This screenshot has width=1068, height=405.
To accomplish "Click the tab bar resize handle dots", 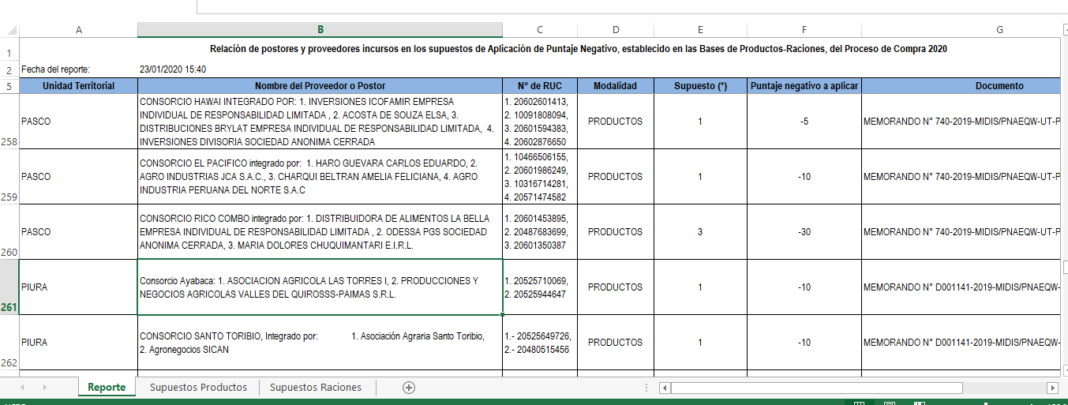I will click(645, 387).
